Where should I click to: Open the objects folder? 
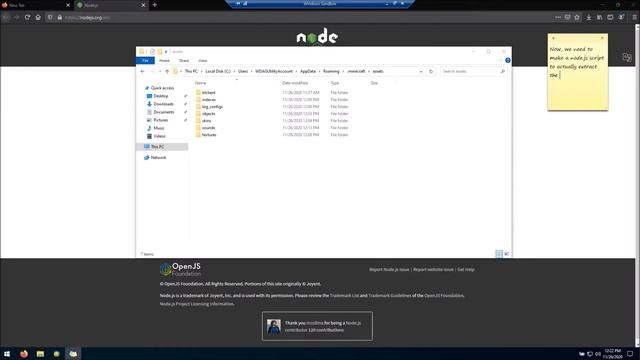(x=208, y=113)
